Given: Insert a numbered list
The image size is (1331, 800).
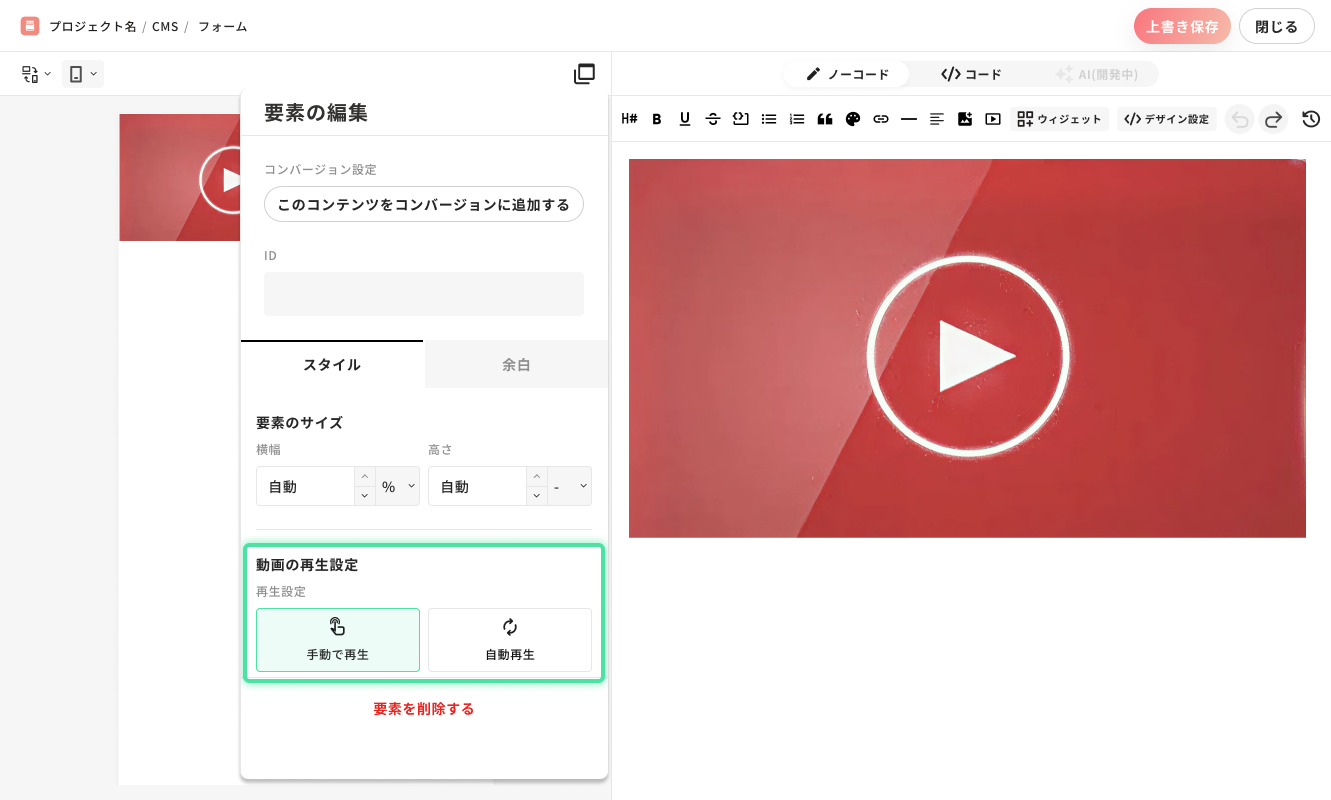Looking at the screenshot, I should pyautogui.click(x=797, y=119).
